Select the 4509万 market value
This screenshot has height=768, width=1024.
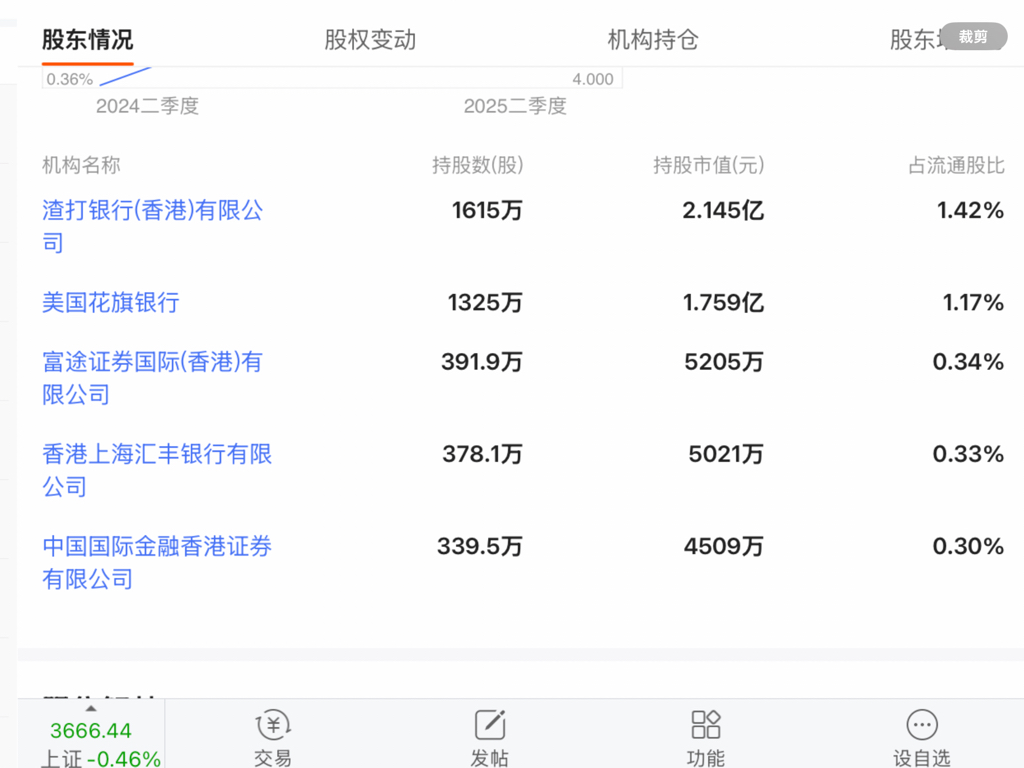pos(724,546)
